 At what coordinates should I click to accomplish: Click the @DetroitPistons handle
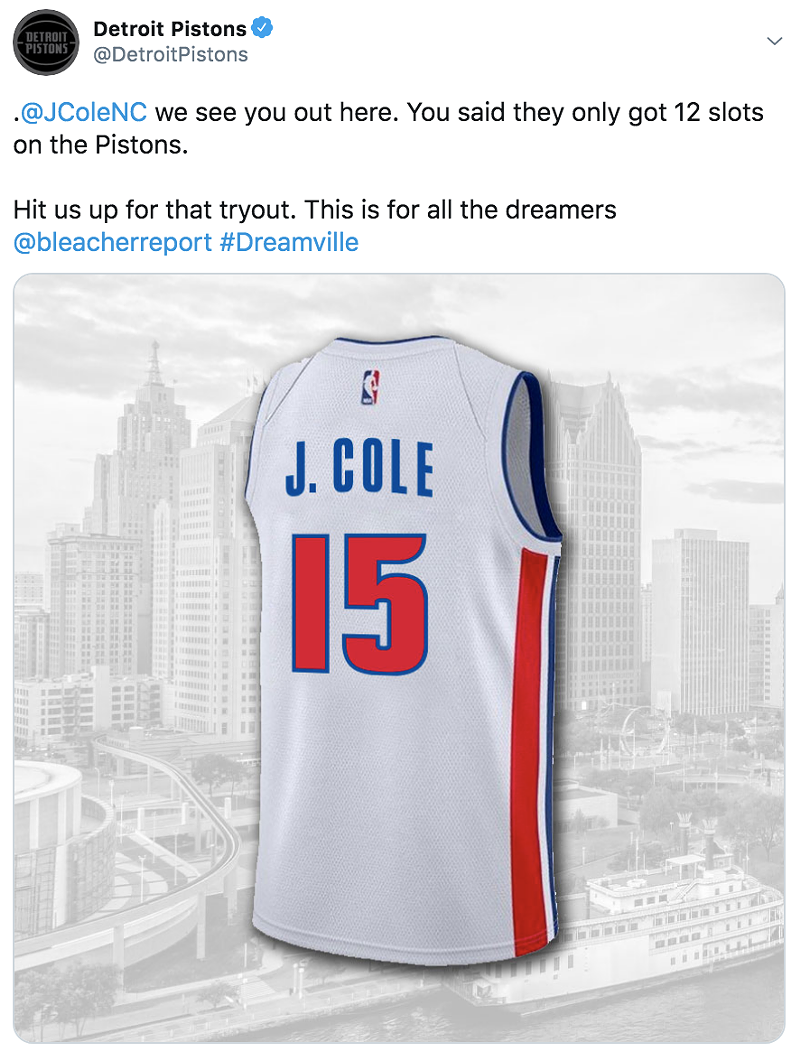(170, 55)
